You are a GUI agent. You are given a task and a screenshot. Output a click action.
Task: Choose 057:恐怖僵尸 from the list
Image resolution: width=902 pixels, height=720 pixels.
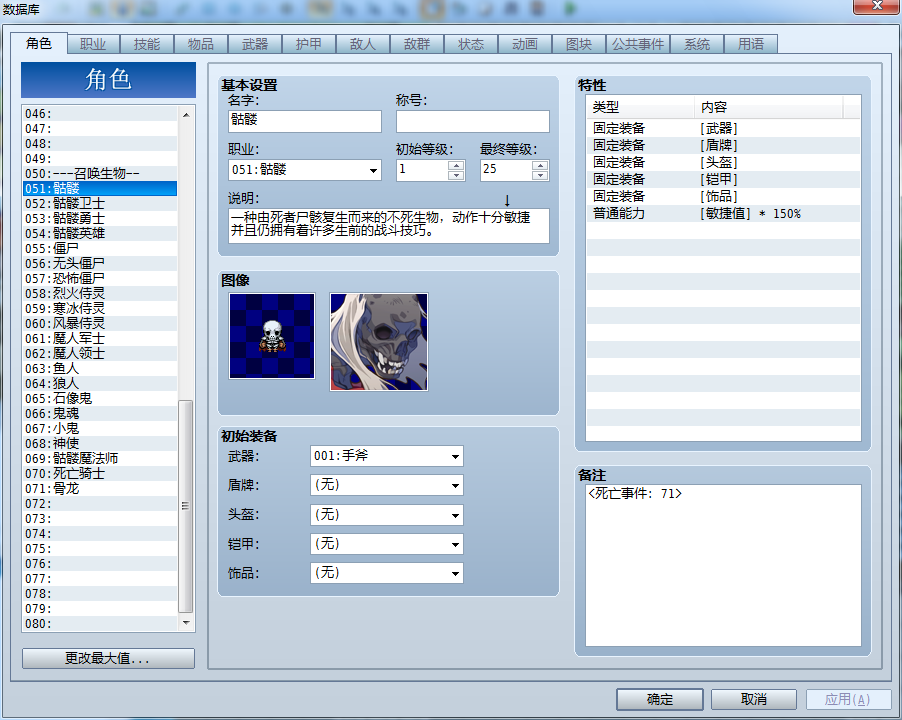click(x=100, y=278)
